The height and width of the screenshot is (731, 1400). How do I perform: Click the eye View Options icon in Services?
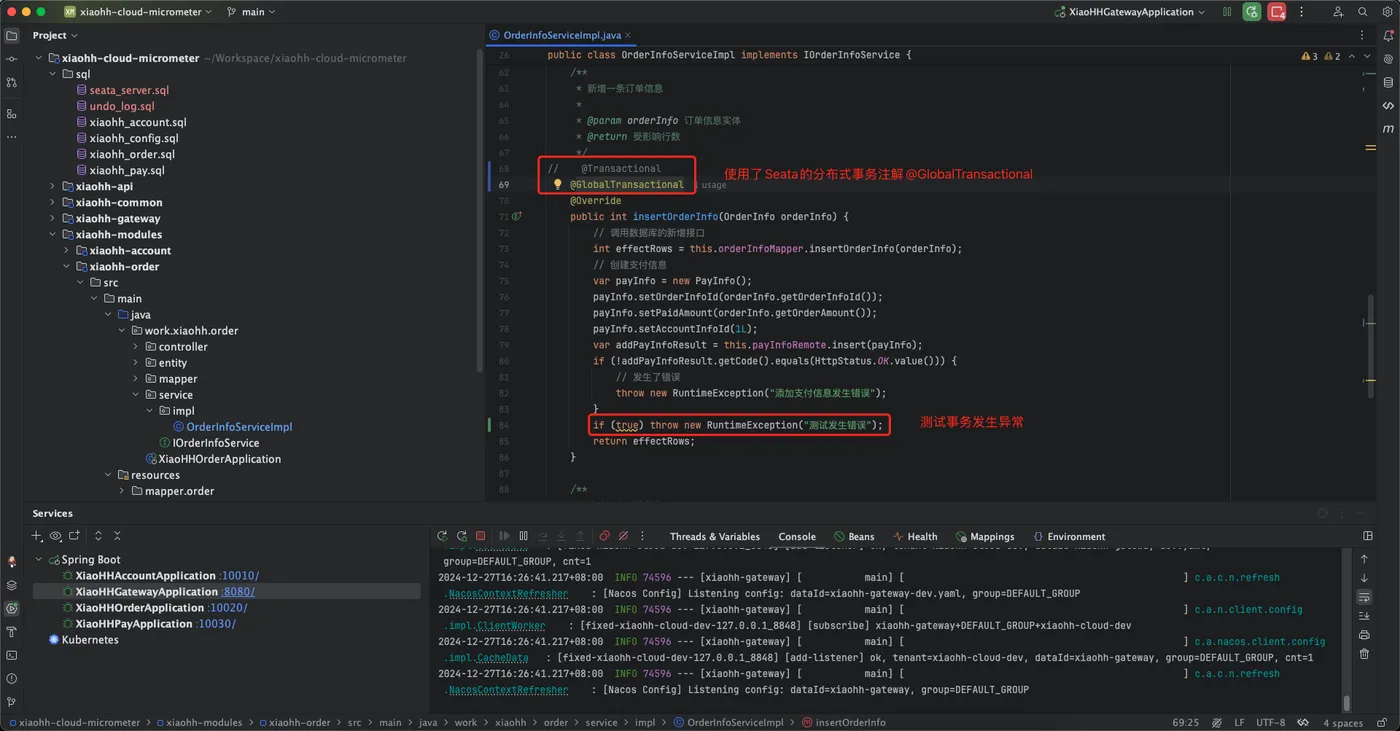56,536
